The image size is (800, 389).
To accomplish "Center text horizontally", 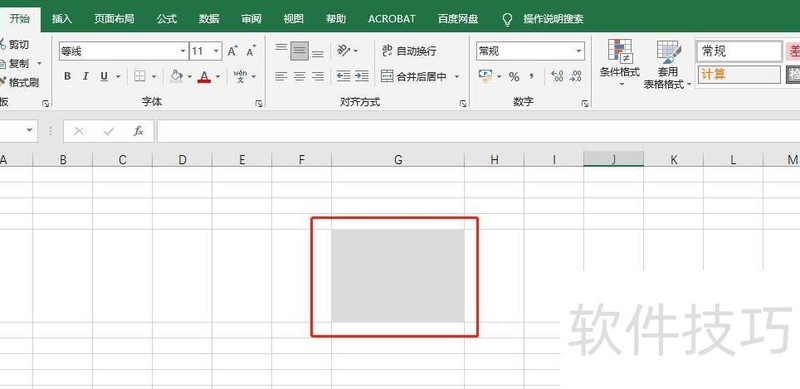I will [x=299, y=77].
